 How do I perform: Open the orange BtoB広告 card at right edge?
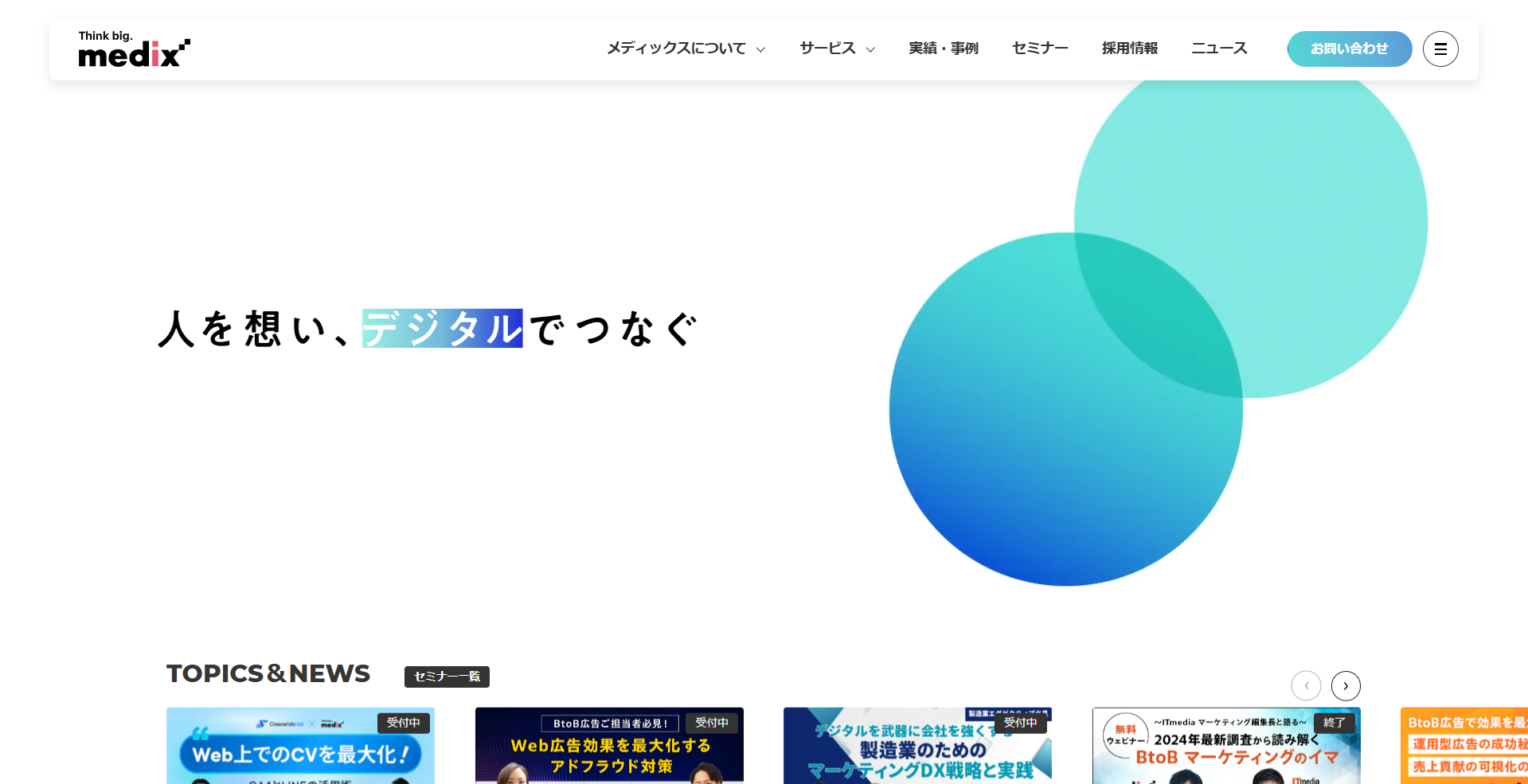[x=1464, y=748]
